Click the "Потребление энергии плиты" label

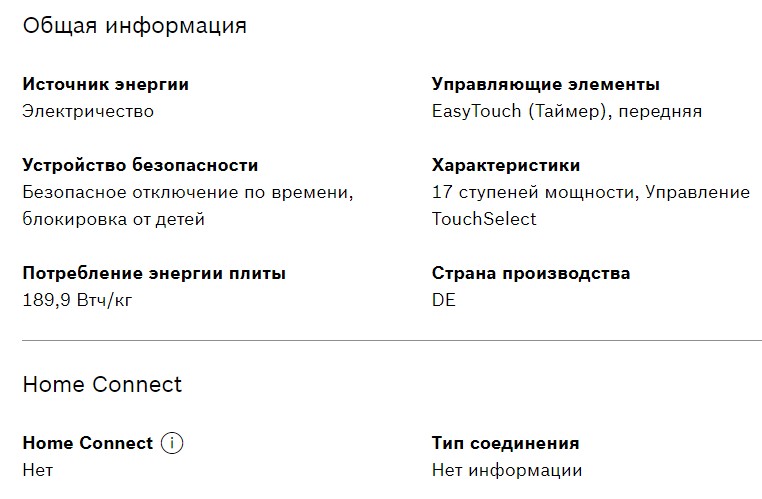[x=154, y=273]
